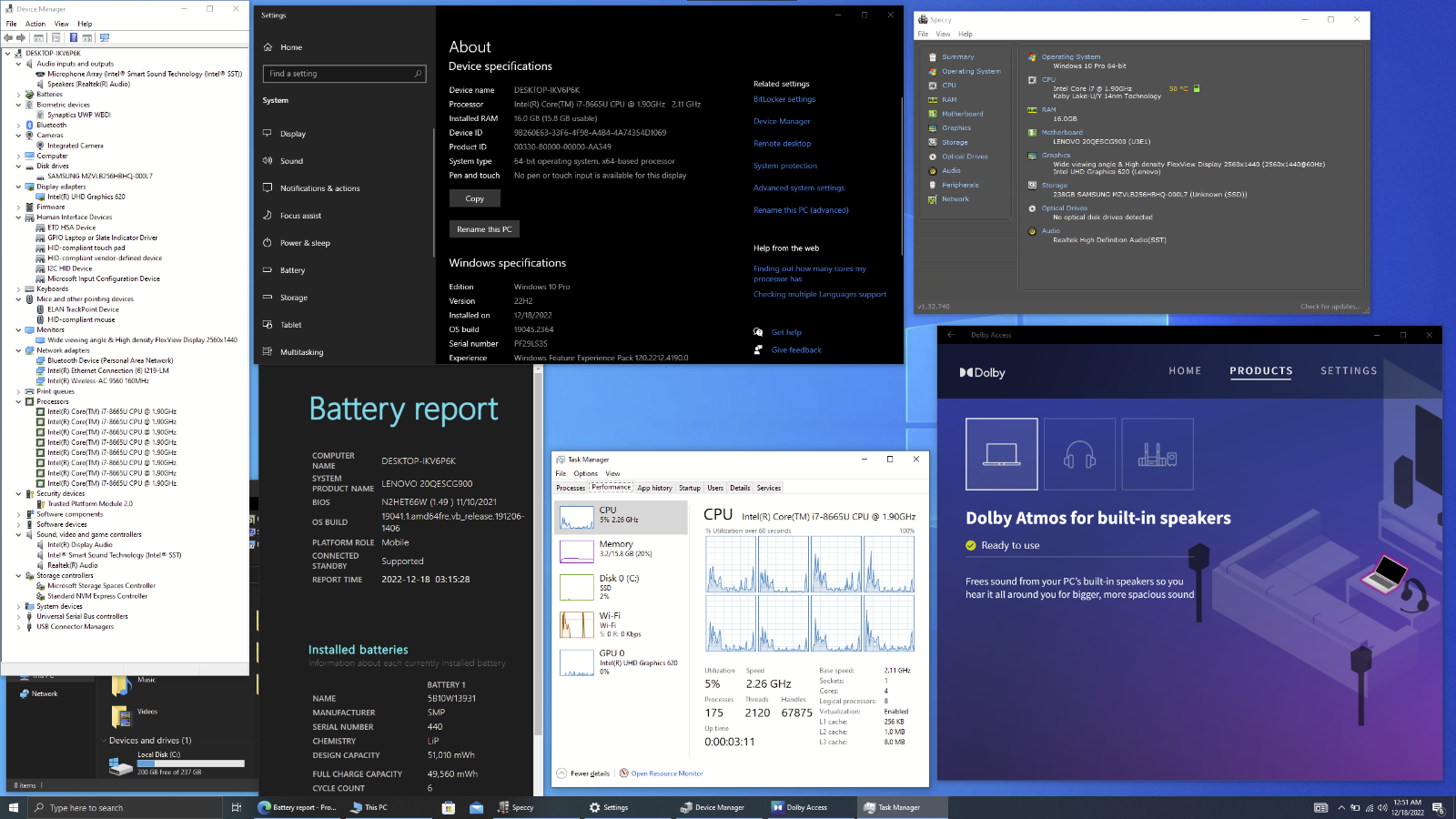Collapse the Network adapters node
The image size is (1456, 819).
pyautogui.click(x=18, y=350)
